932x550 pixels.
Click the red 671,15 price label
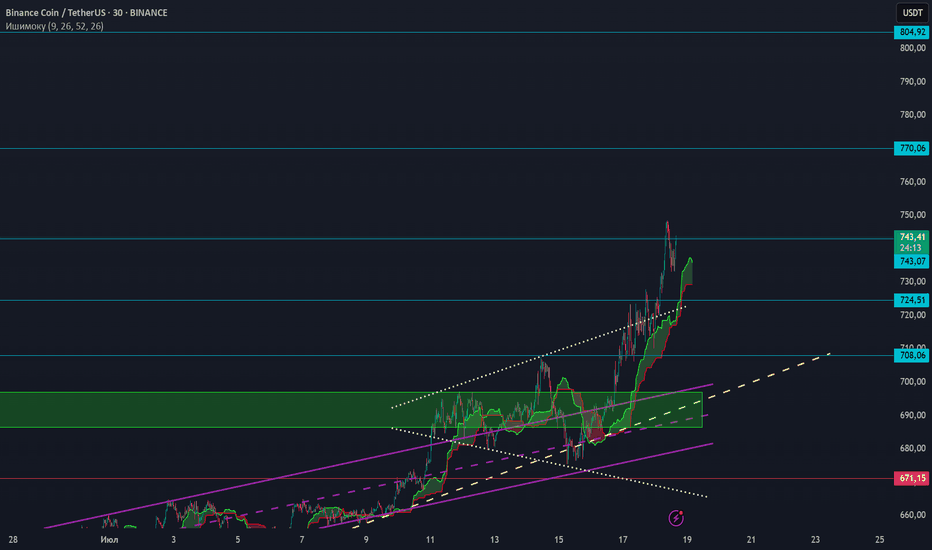pos(912,478)
